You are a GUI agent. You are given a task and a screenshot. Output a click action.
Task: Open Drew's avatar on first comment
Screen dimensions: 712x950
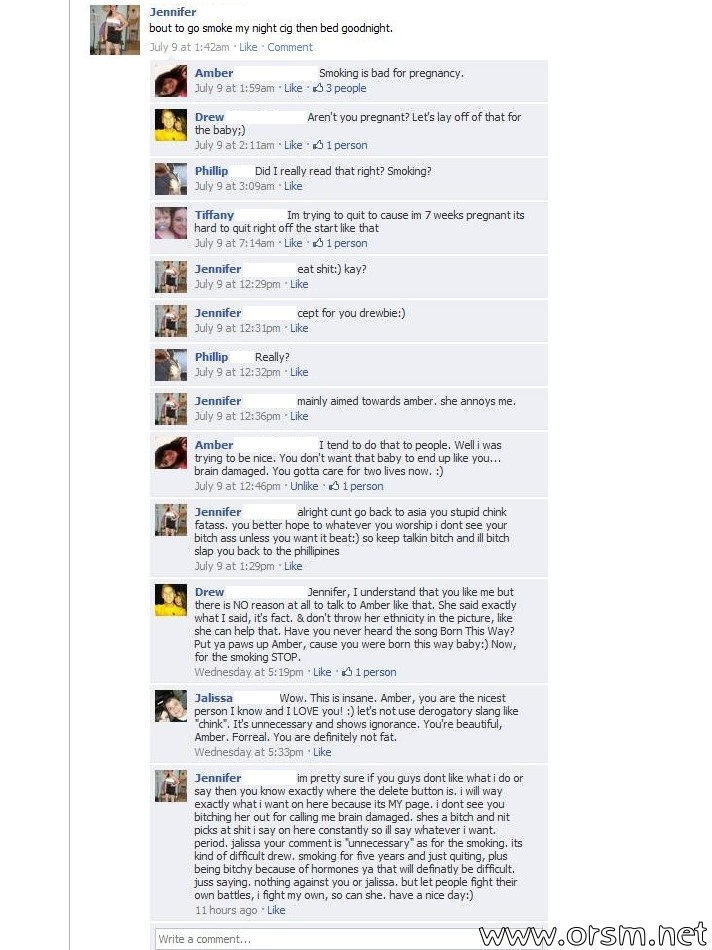click(x=171, y=125)
